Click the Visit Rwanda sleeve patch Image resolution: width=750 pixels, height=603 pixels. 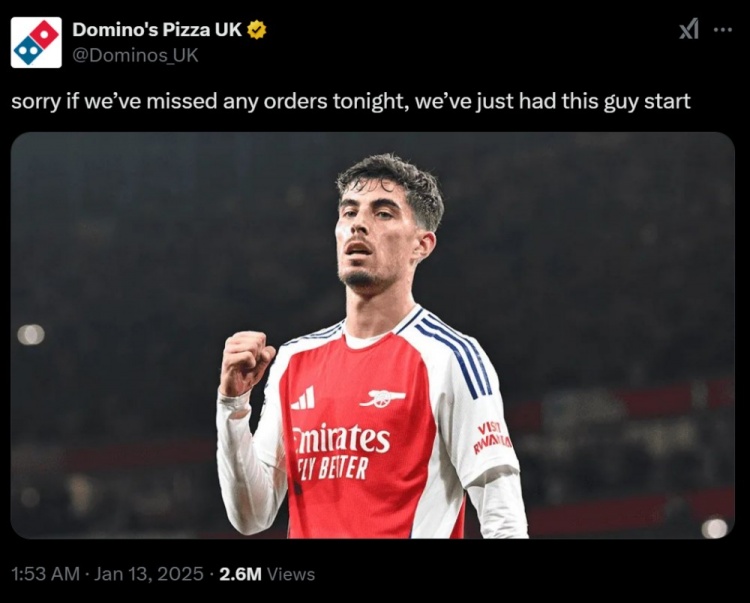click(491, 436)
